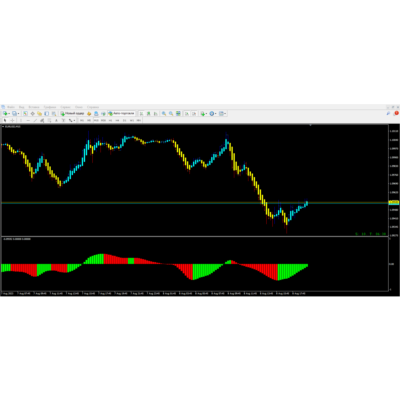Switch chart to candlestick mode

tap(149, 114)
